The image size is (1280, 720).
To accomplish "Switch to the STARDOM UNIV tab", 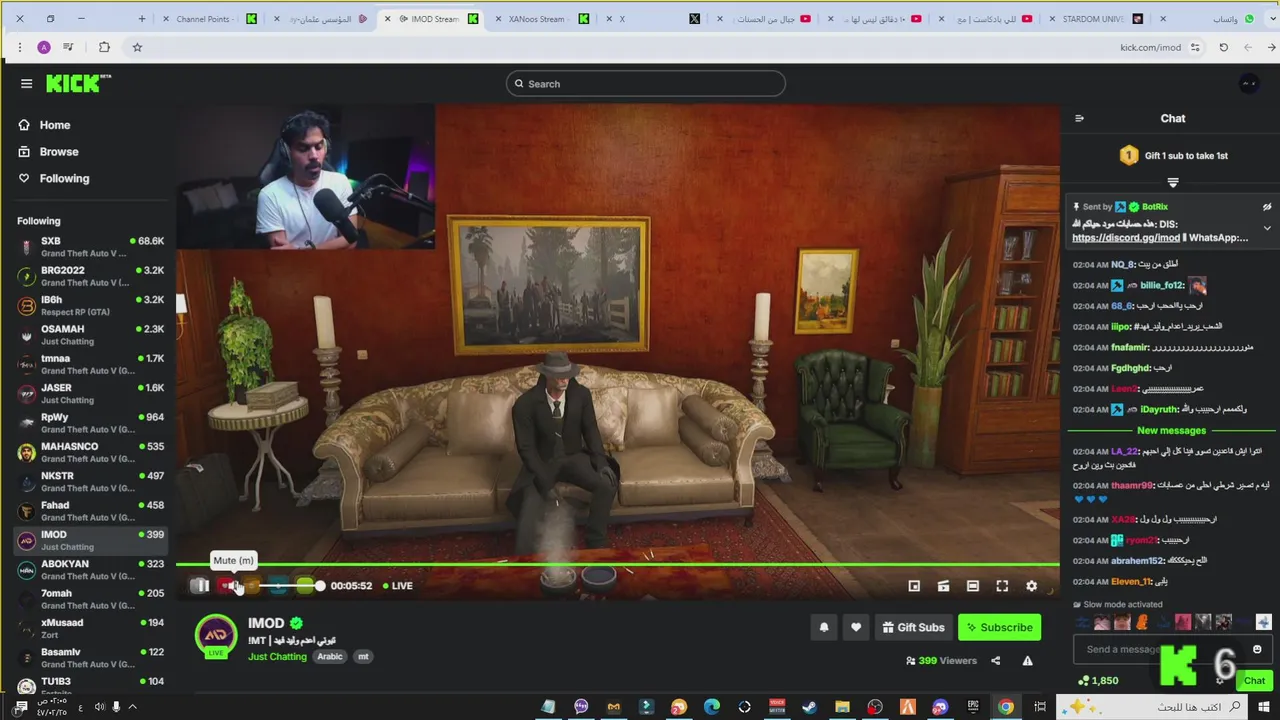I will point(1097,19).
